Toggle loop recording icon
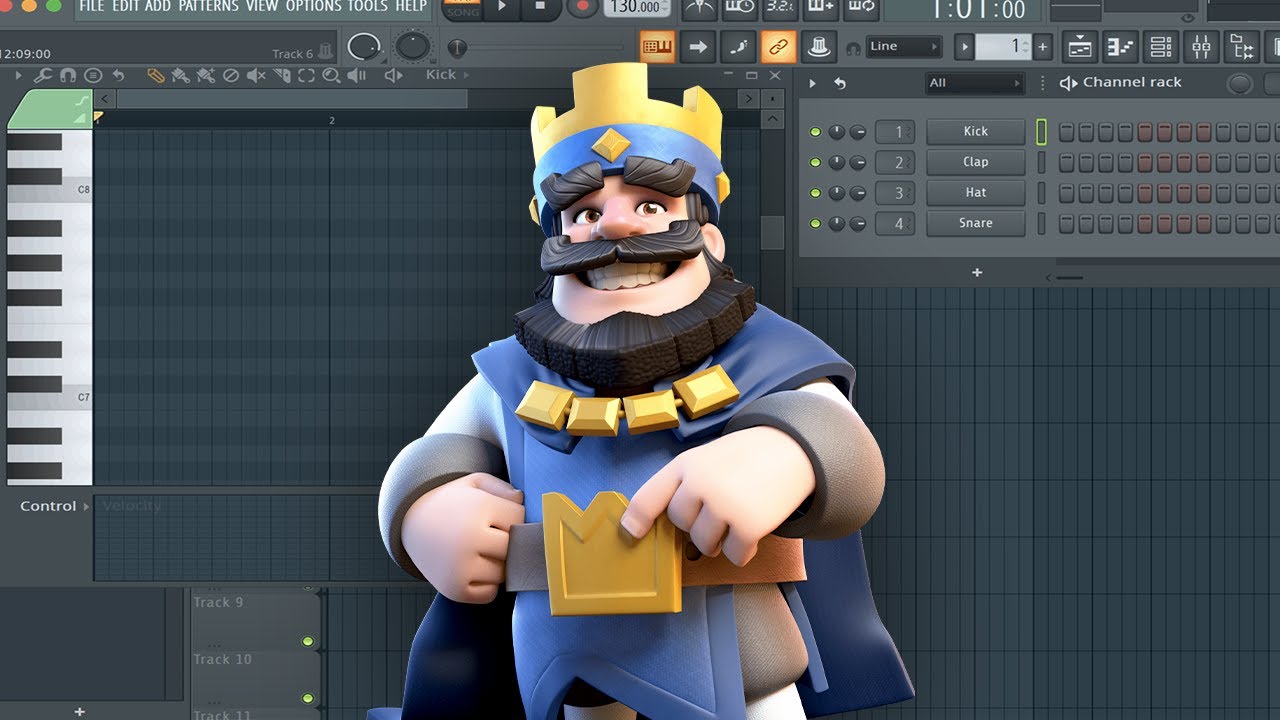This screenshot has width=1280, height=720. (x=861, y=8)
